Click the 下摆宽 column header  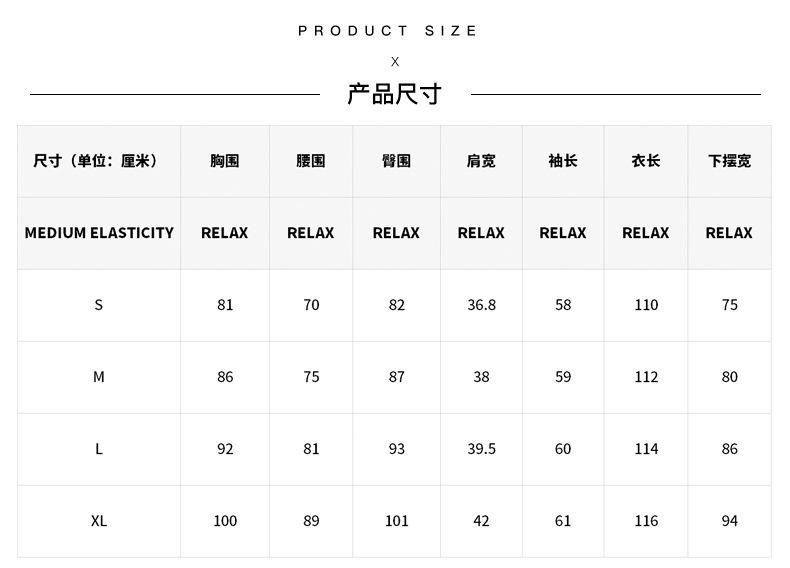730,161
